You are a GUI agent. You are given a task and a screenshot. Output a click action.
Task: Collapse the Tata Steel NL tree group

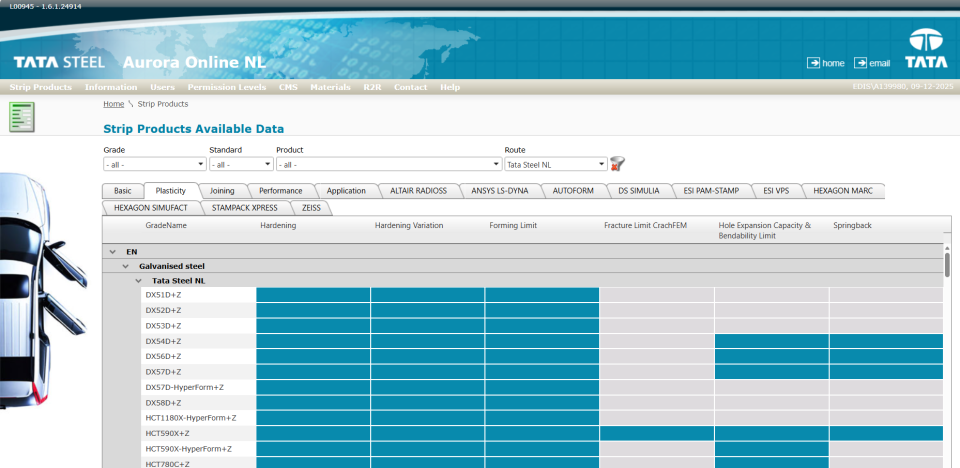[x=139, y=281]
